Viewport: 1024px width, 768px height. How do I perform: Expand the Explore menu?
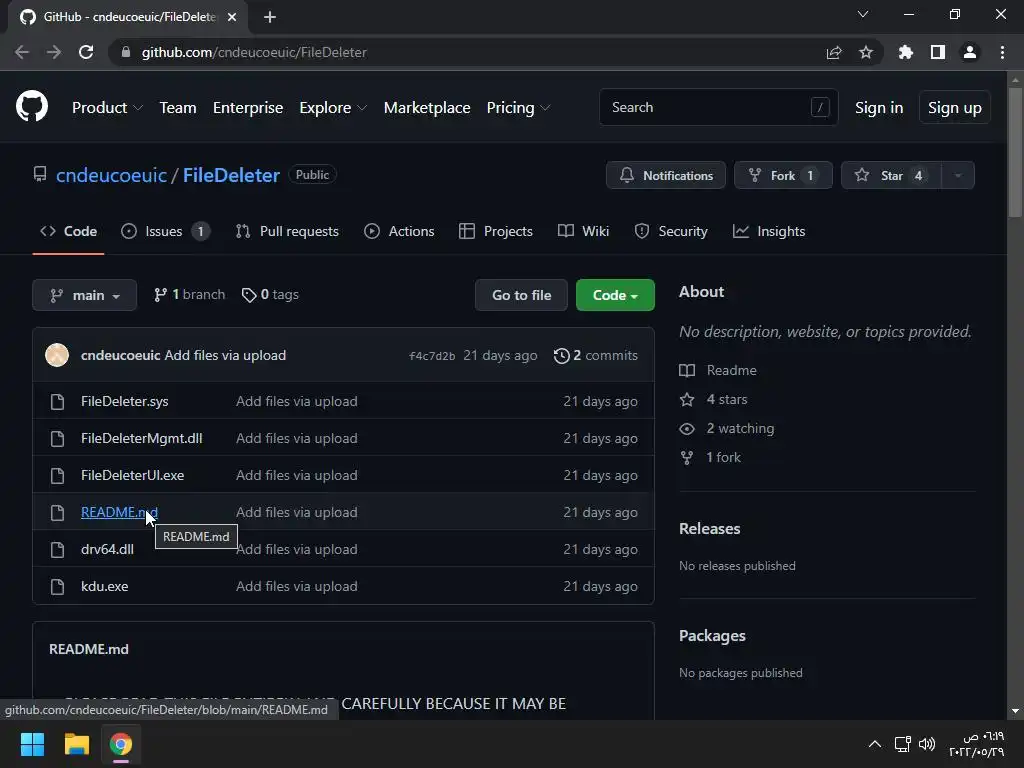(333, 108)
